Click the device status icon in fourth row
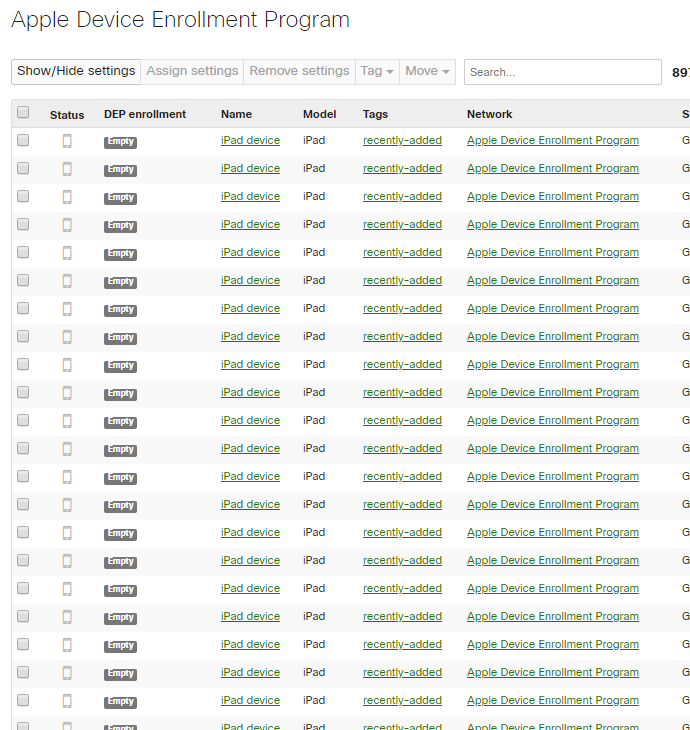This screenshot has width=690, height=730. point(67,225)
